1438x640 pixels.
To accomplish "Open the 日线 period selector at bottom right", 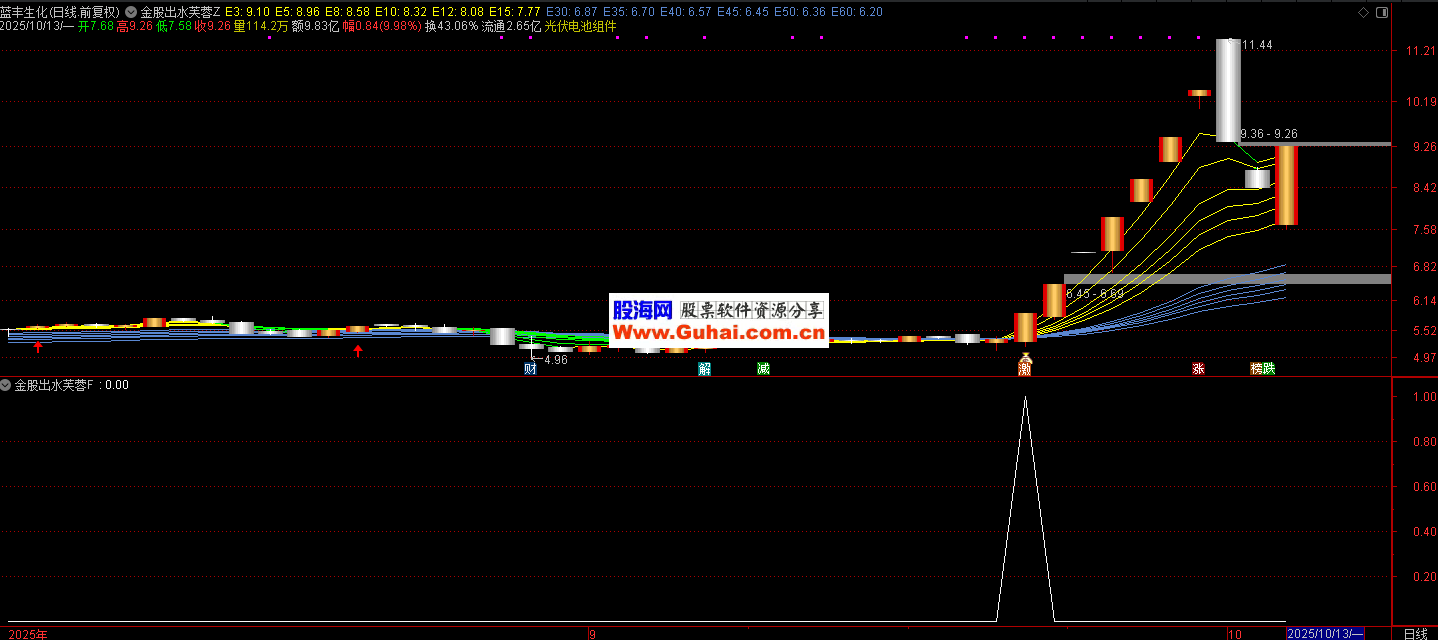I will click(1415, 633).
